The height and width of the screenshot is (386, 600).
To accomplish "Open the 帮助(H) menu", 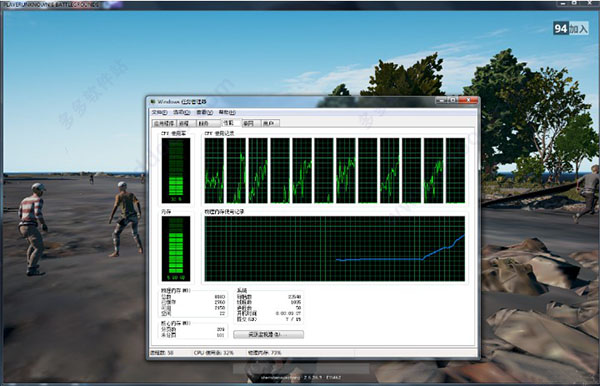I will [227, 112].
